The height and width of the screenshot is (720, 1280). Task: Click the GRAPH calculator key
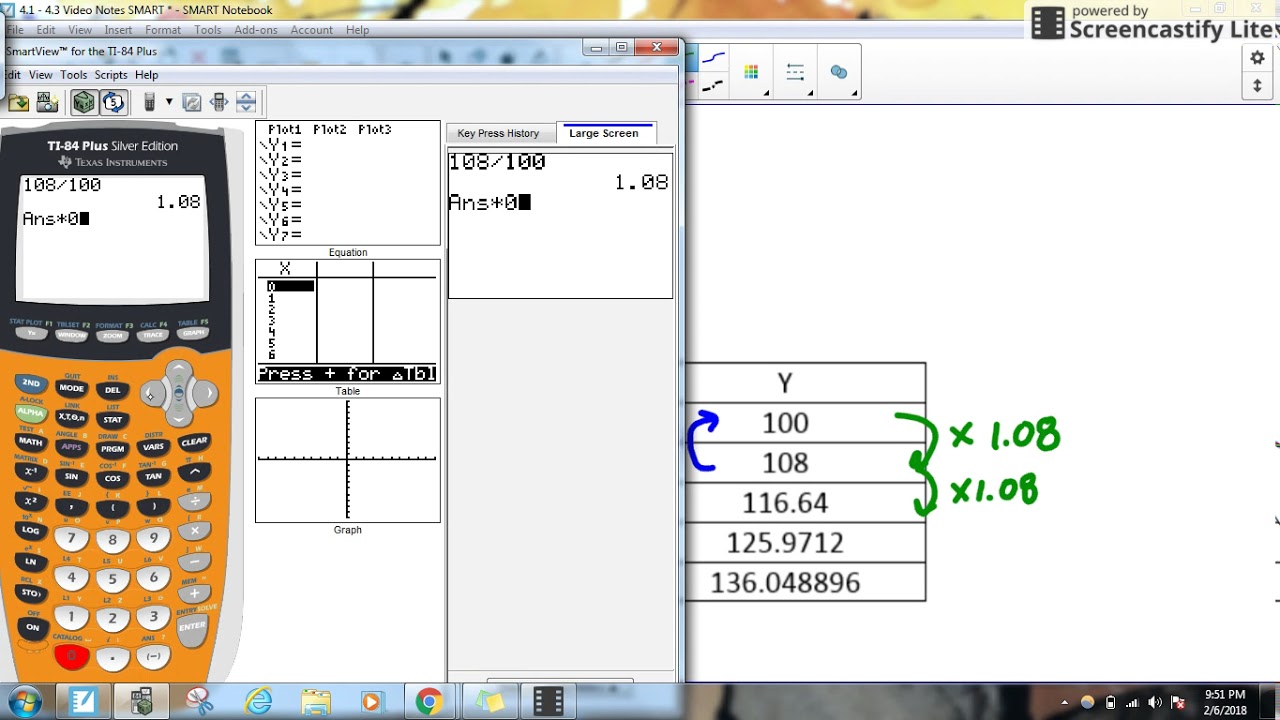click(x=193, y=333)
